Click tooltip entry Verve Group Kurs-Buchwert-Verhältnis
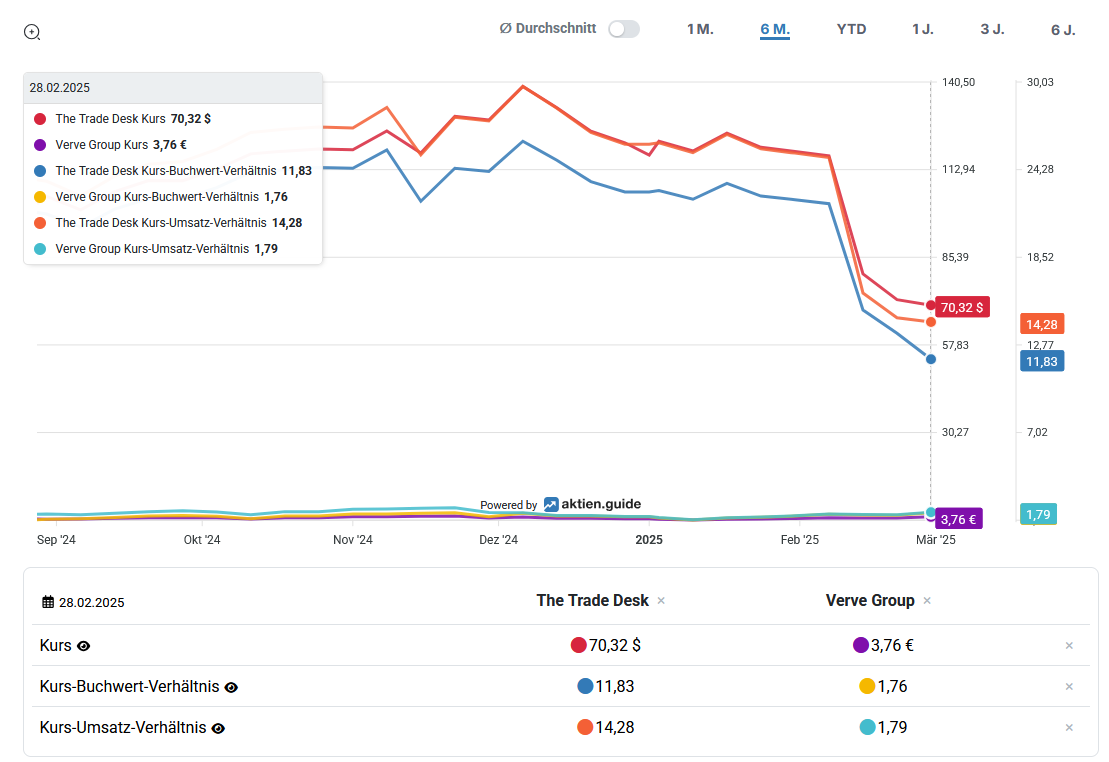1109x762 pixels. (161, 197)
